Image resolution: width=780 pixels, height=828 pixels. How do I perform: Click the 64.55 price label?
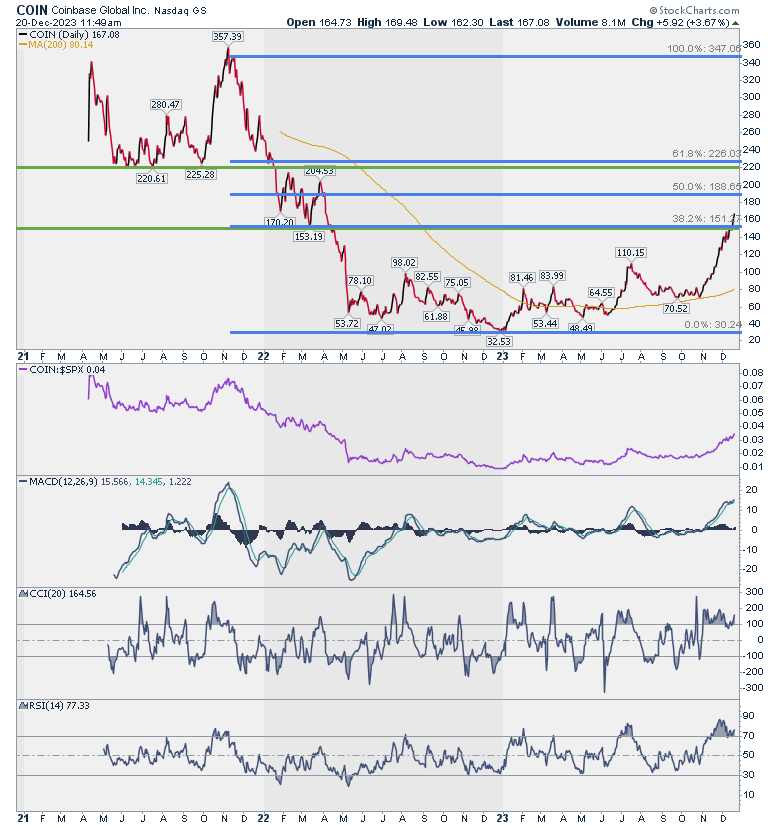601,293
